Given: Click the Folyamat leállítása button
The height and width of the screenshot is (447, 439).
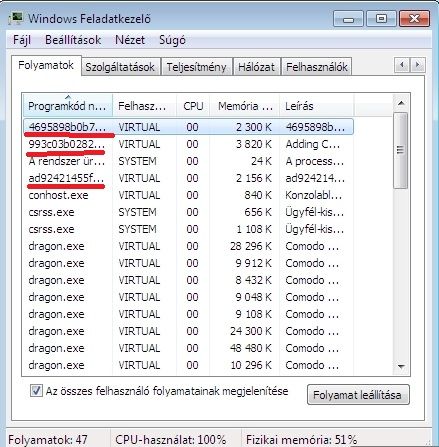Looking at the screenshot, I should click(358, 395).
